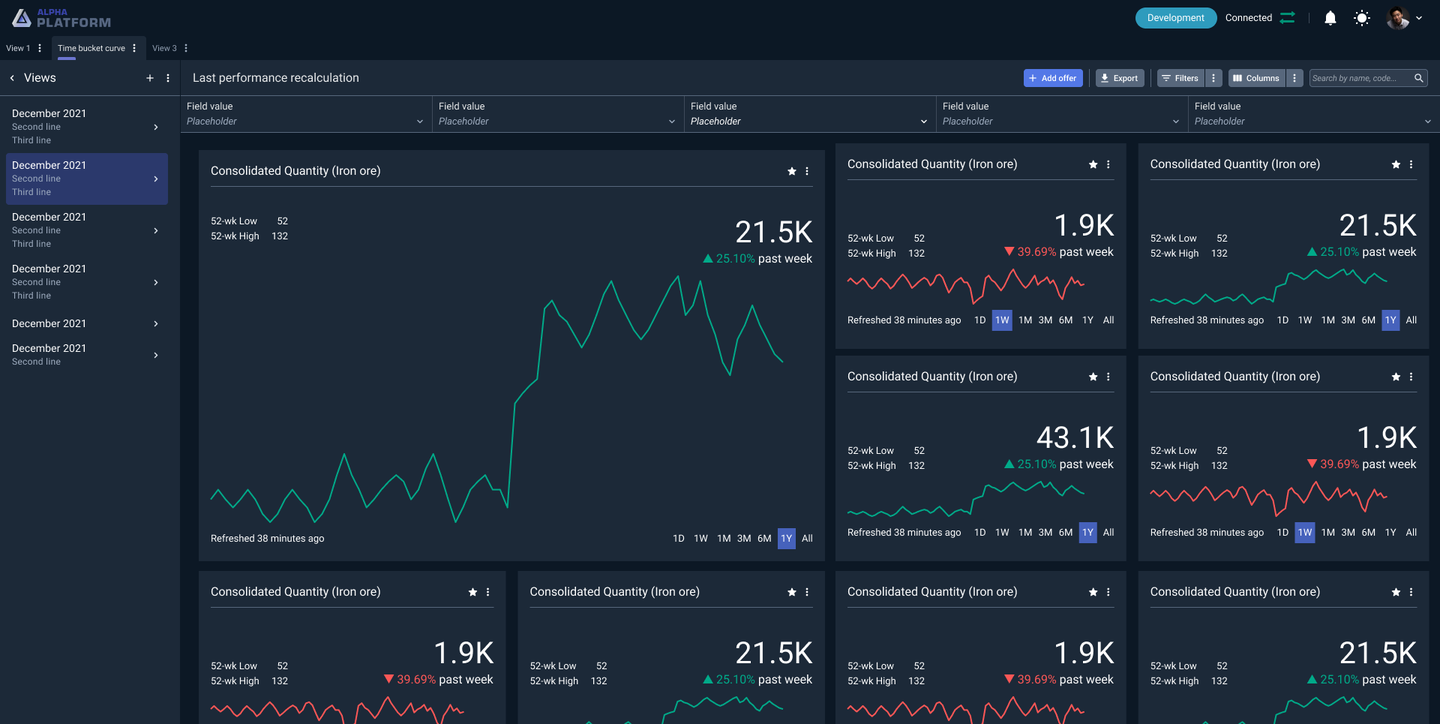Select the 3M range on the 43.1K card
Viewport: 1440px width, 724px height.
(1045, 533)
